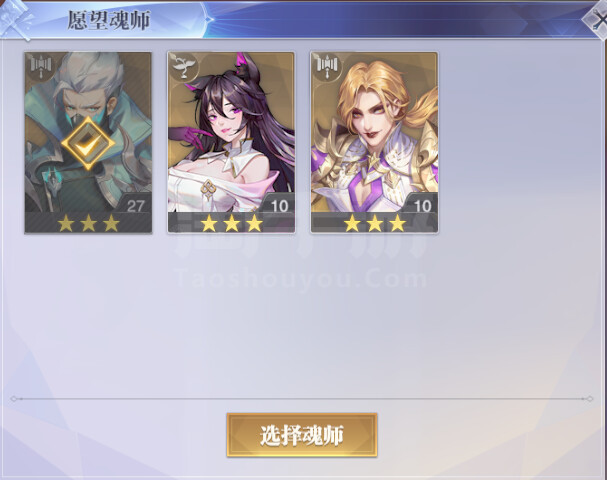The height and width of the screenshot is (480, 607).
Task: Click the three-star rating under the fox-eared girl
Action: (x=231, y=223)
